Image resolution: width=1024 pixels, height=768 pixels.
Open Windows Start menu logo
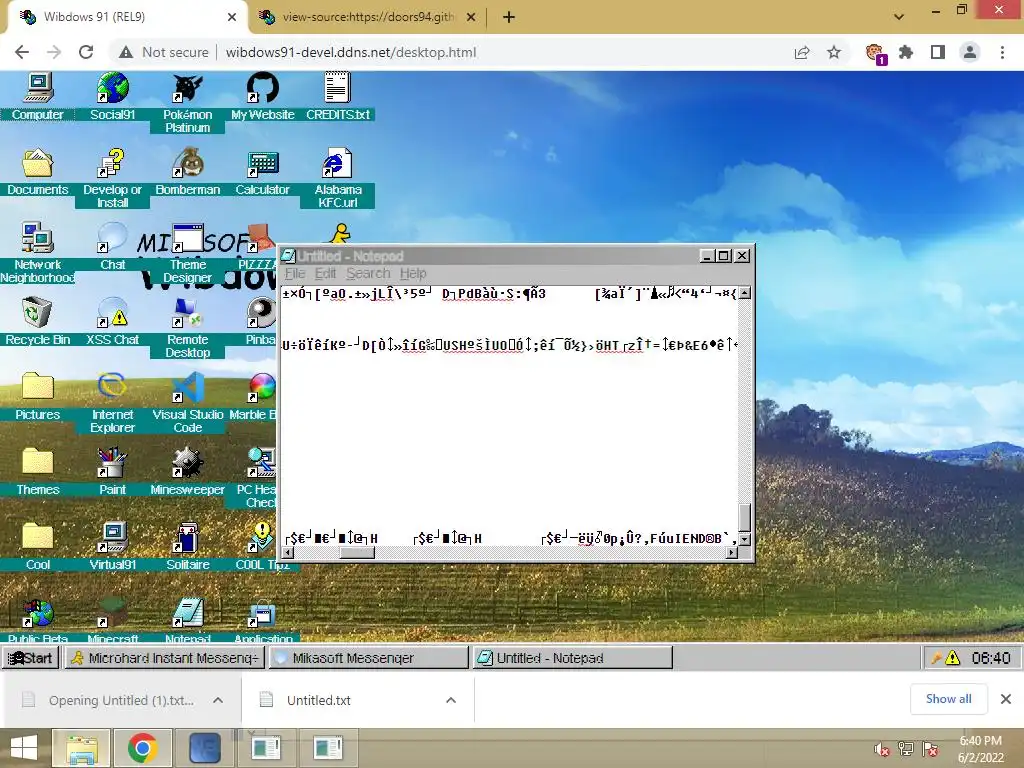point(24,748)
